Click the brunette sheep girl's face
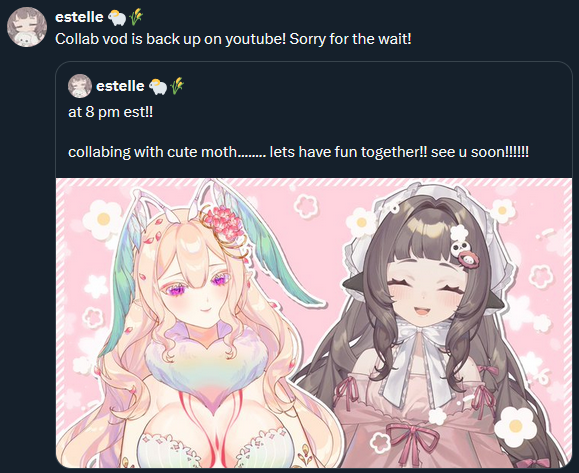Screen dimensions: 579x473 pyautogui.click(x=425, y=292)
